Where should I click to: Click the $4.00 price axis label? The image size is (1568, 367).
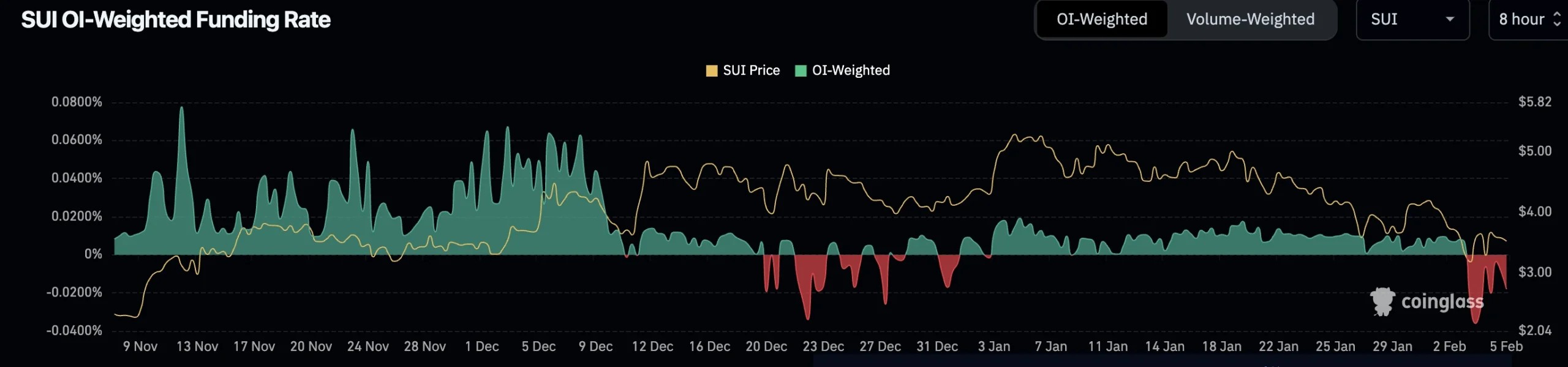[1535, 211]
